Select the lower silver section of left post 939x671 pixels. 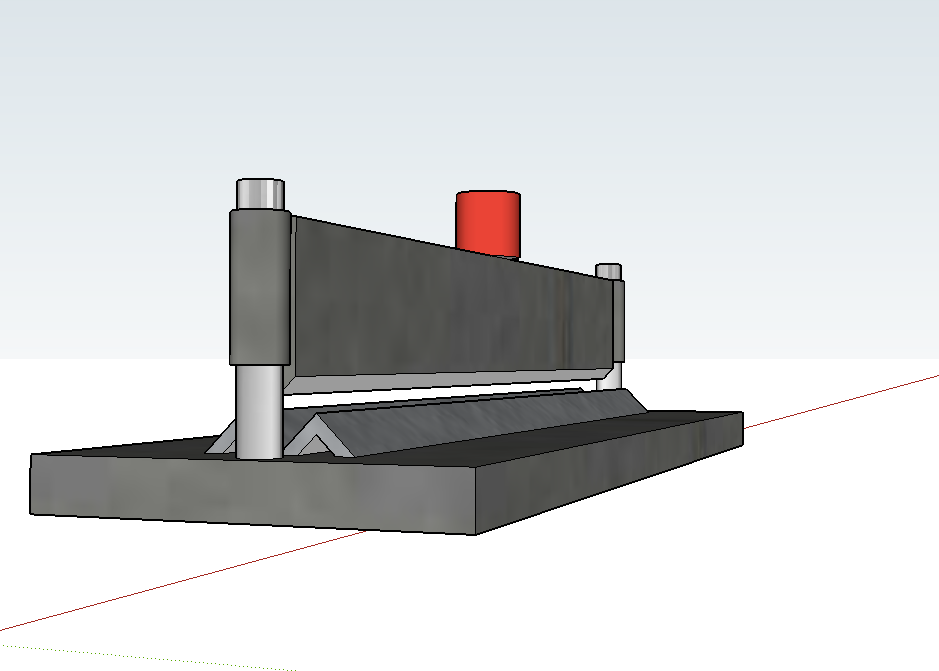point(259,412)
